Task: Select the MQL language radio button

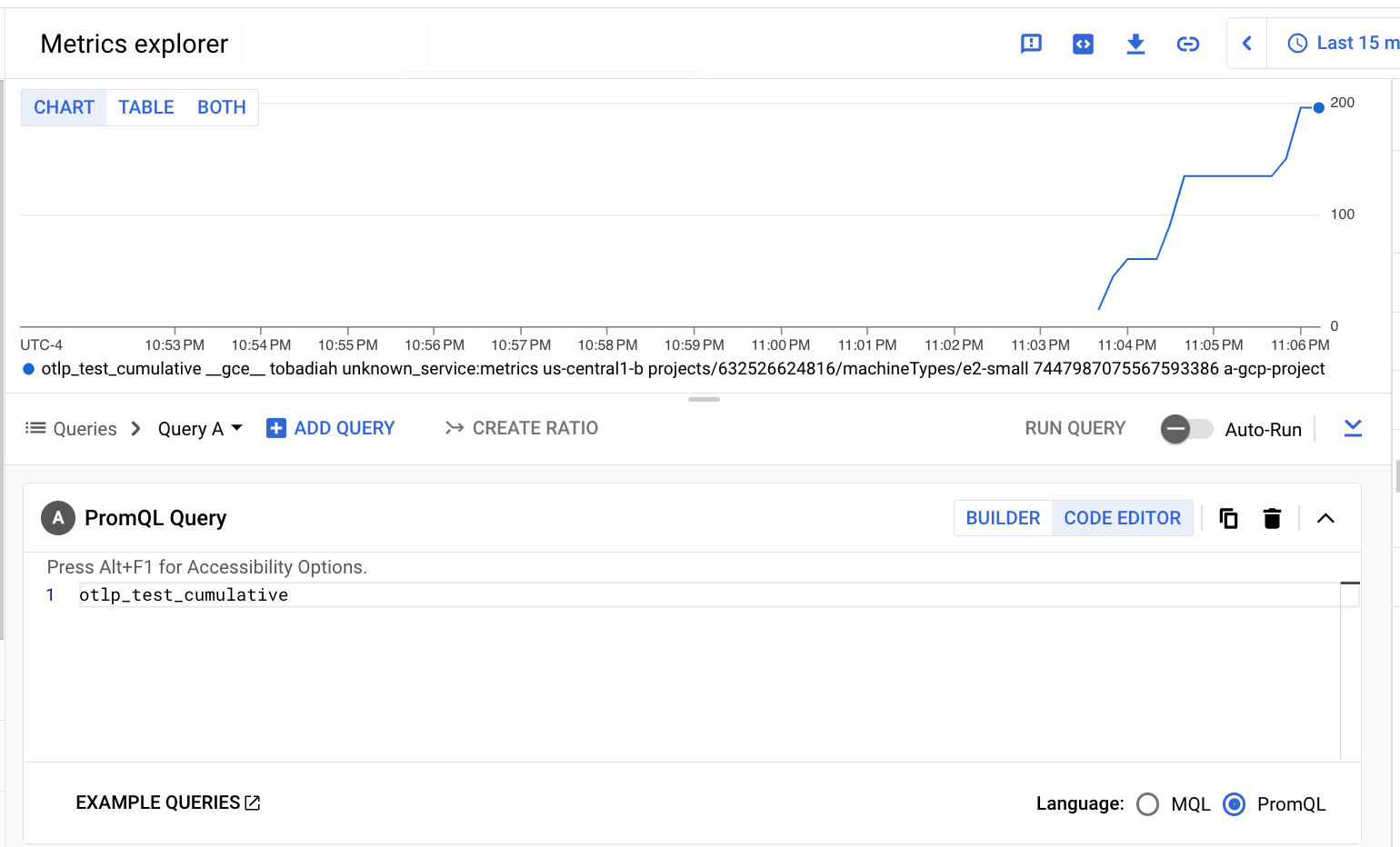Action: (x=1148, y=803)
